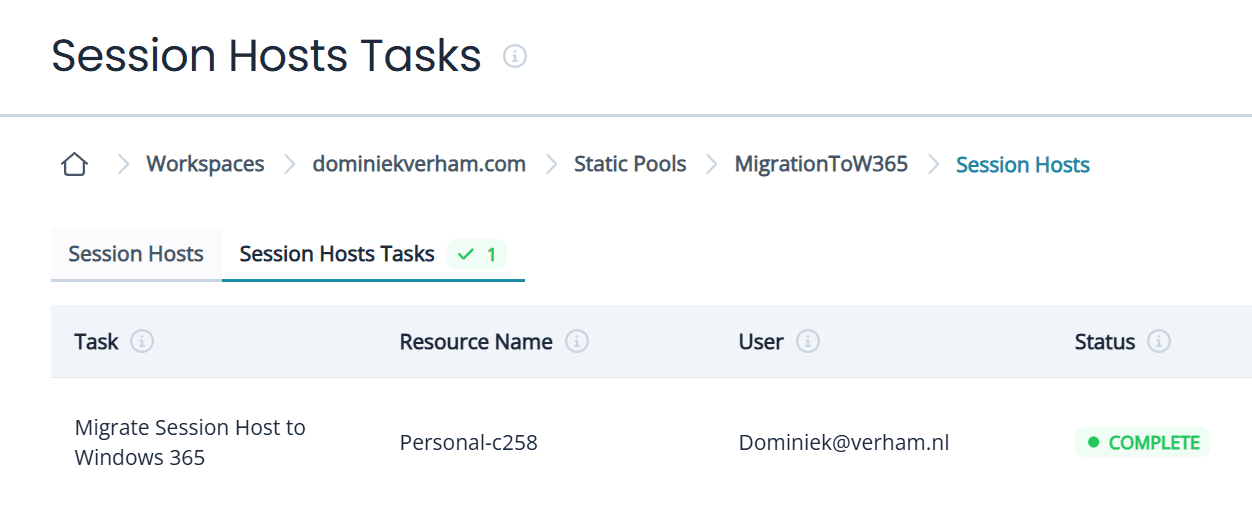Go to home via breadcrumb house icon
This screenshot has height=507, width=1252.
coord(74,165)
